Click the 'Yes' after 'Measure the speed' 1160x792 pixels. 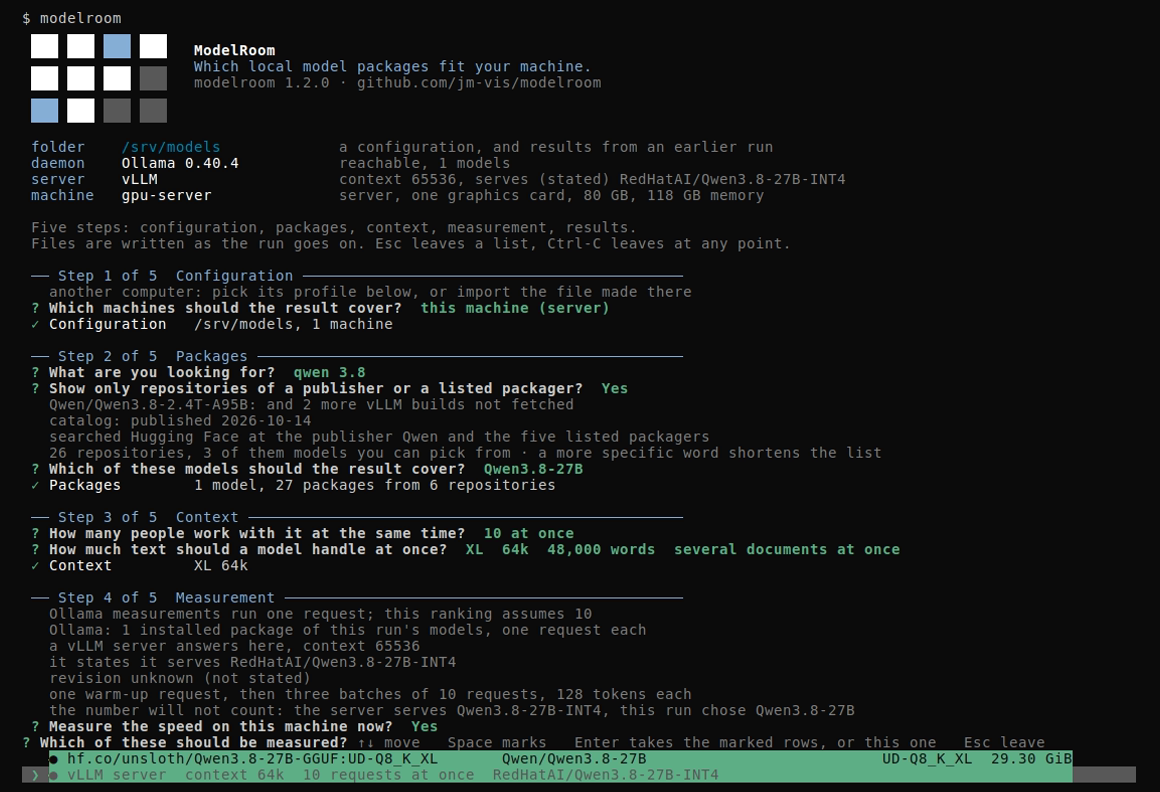(425, 727)
